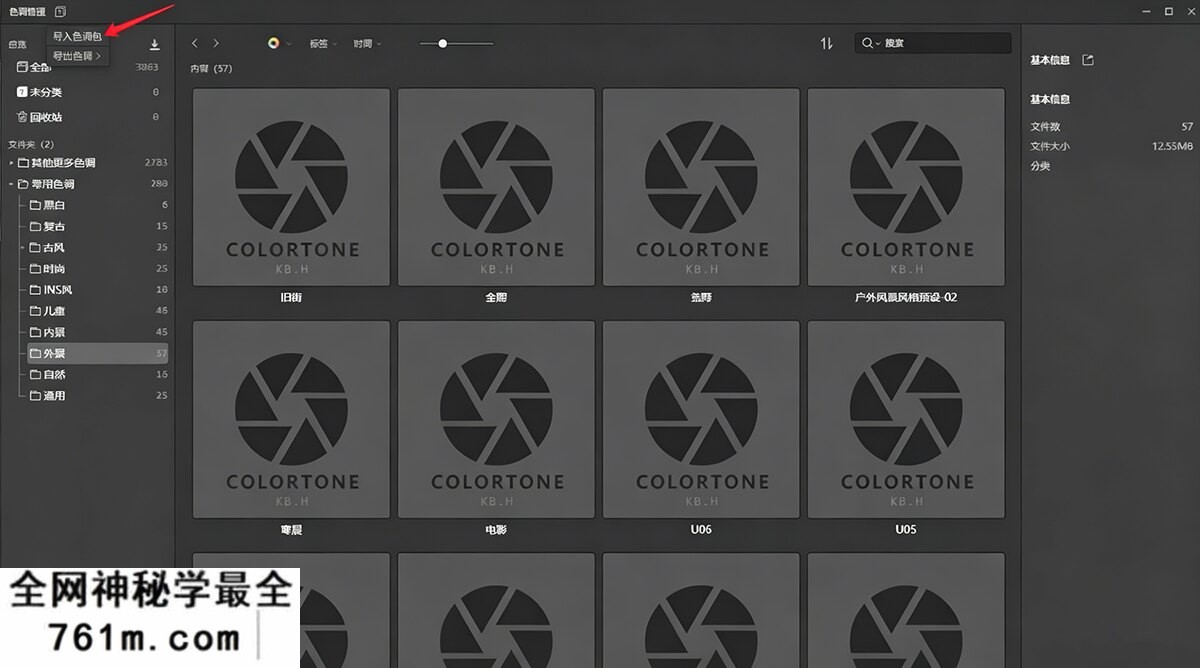Screen dimensions: 1200x668
Task: Click the 12.55MB file size value
Action: point(1172,146)
